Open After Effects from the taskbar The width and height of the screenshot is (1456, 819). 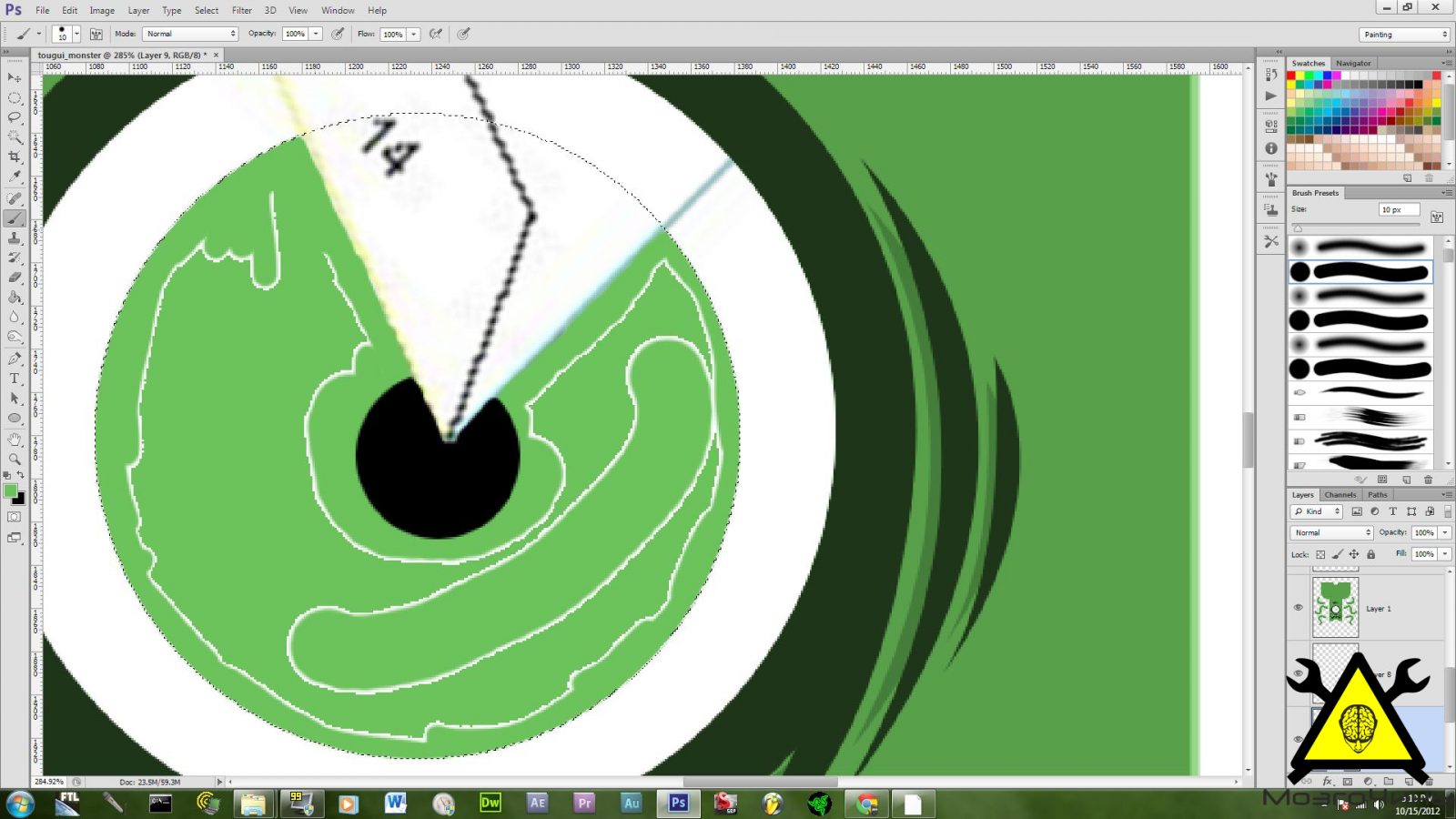538,803
